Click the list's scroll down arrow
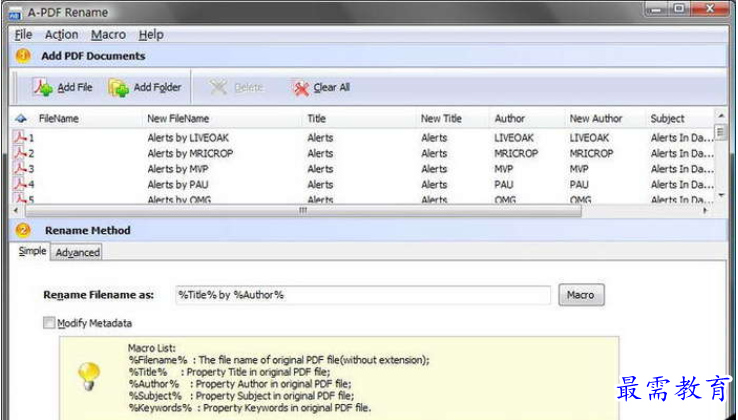 [721, 195]
